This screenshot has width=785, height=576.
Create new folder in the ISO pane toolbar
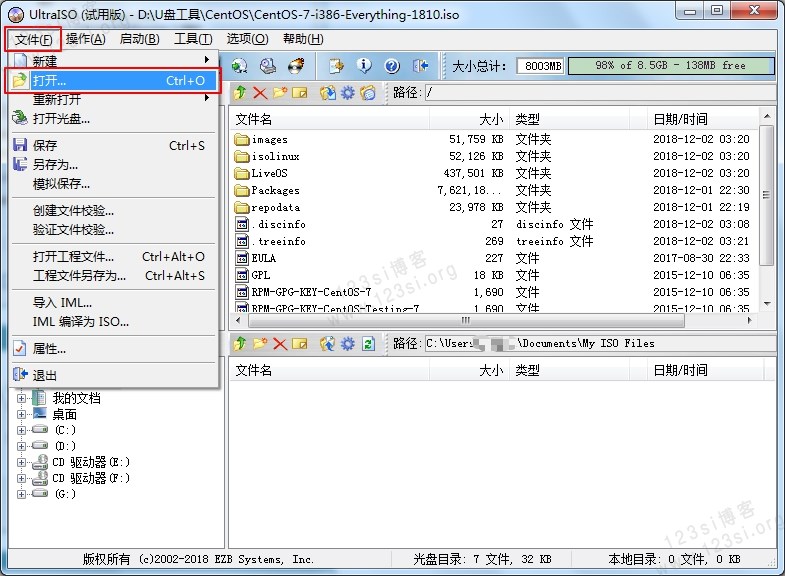pyautogui.click(x=279, y=93)
